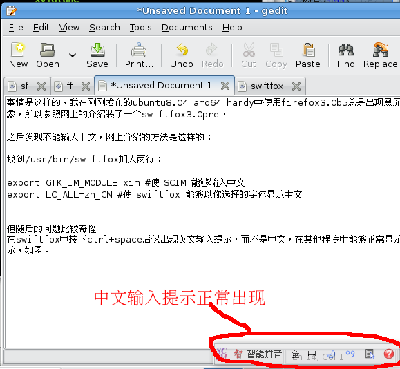Close the Unsaved Document 1 tab
Screen dimensions: 400x369
coord(225,86)
